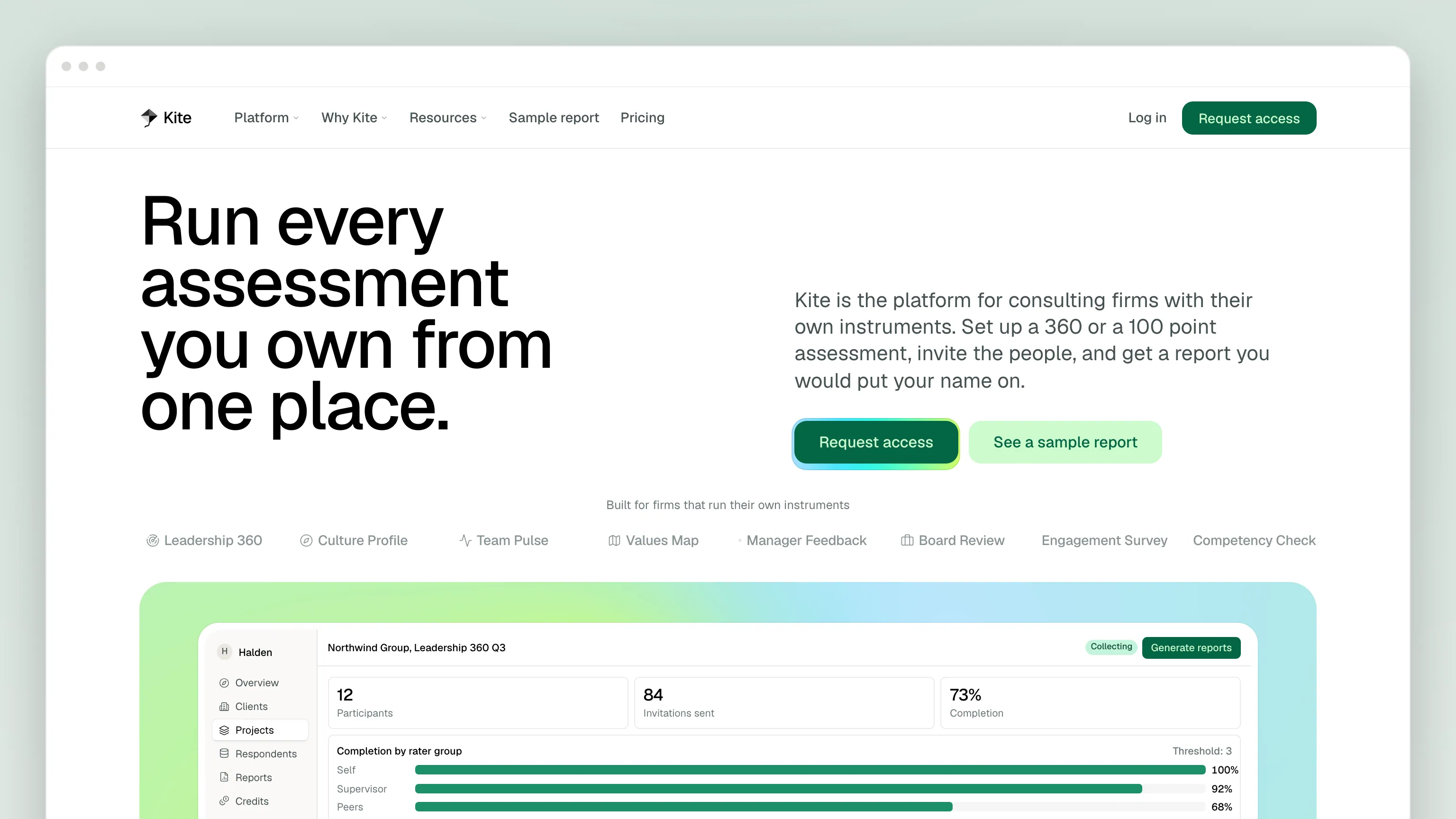This screenshot has height=819, width=1456.
Task: Click the Overview sidebar icon
Action: tap(224, 683)
